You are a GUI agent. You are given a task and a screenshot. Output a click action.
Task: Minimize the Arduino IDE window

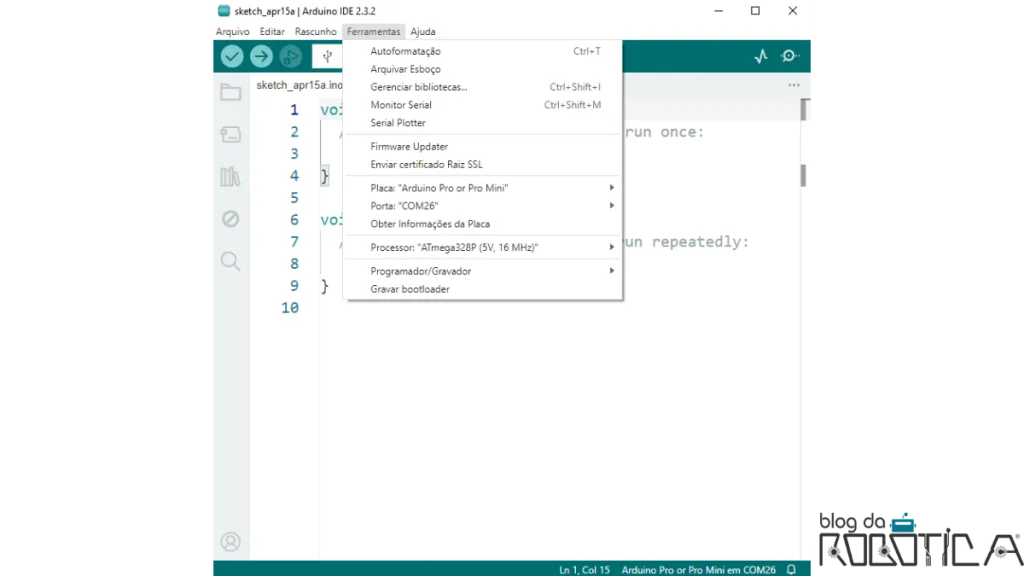(718, 11)
